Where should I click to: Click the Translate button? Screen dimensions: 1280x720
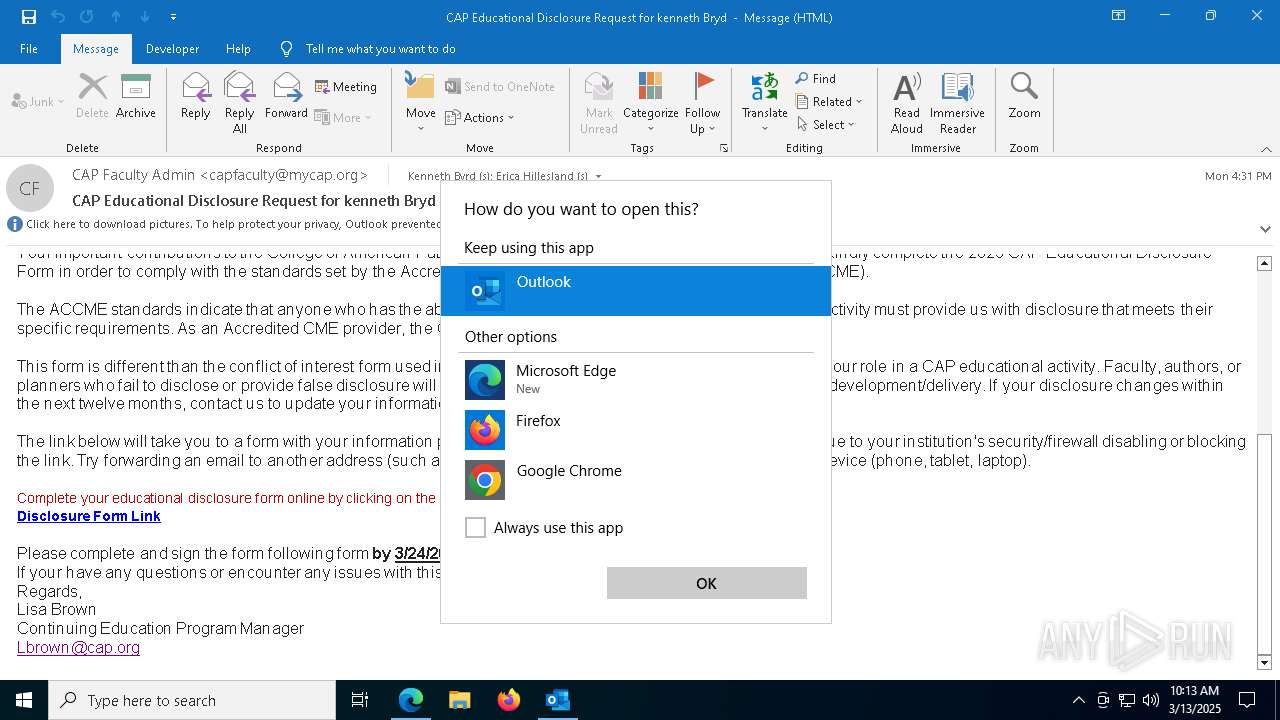point(764,102)
